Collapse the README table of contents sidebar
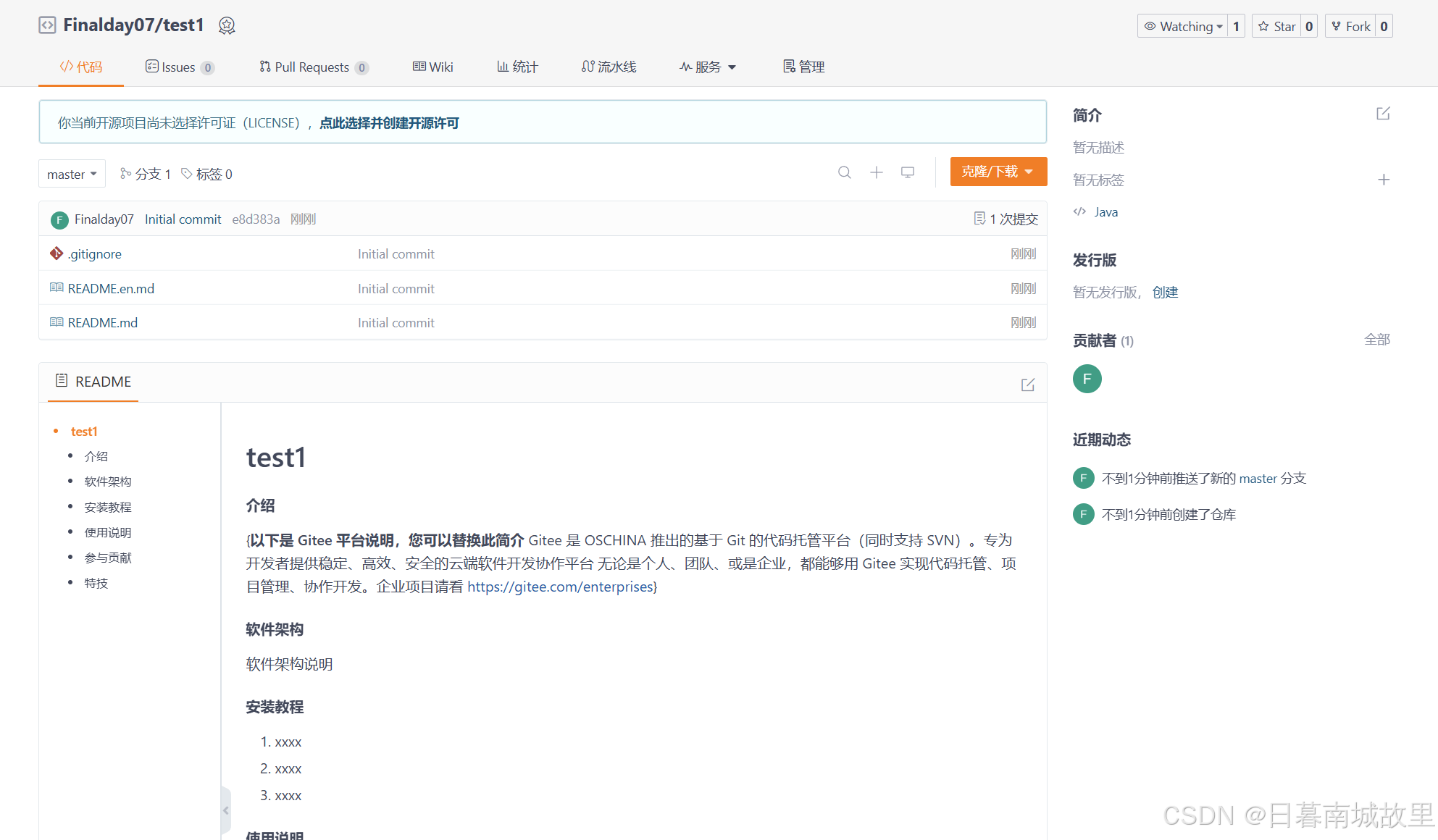Screen dimensions: 1438x840 tap(225, 810)
